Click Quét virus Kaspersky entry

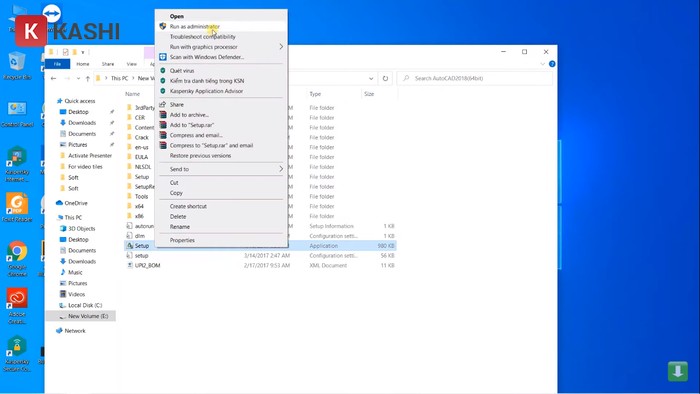coord(221,71)
